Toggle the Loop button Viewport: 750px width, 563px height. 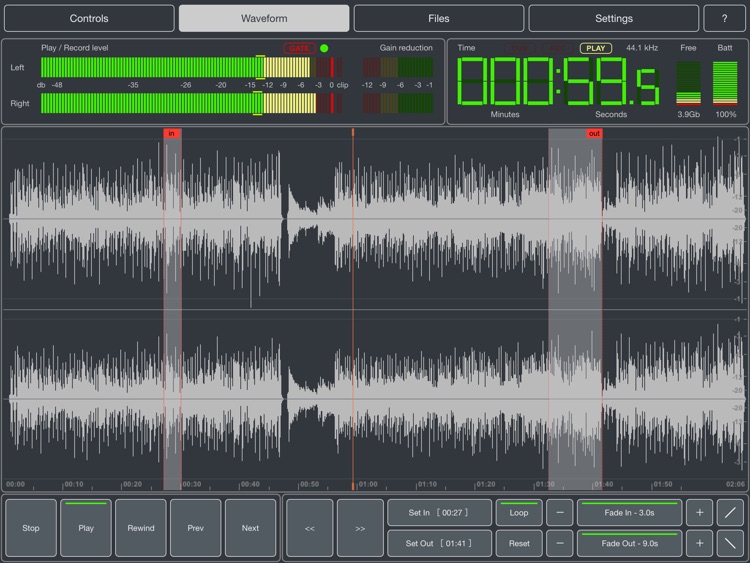click(x=519, y=512)
